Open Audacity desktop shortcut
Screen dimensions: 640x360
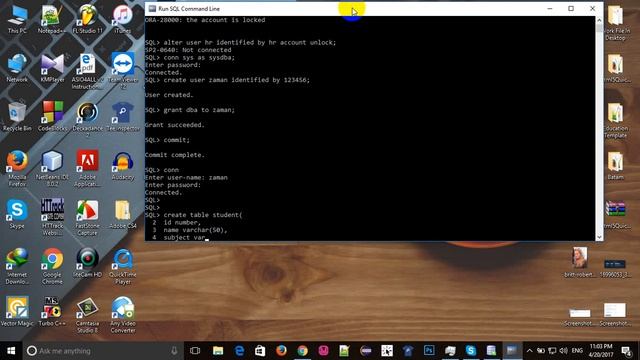(122, 166)
